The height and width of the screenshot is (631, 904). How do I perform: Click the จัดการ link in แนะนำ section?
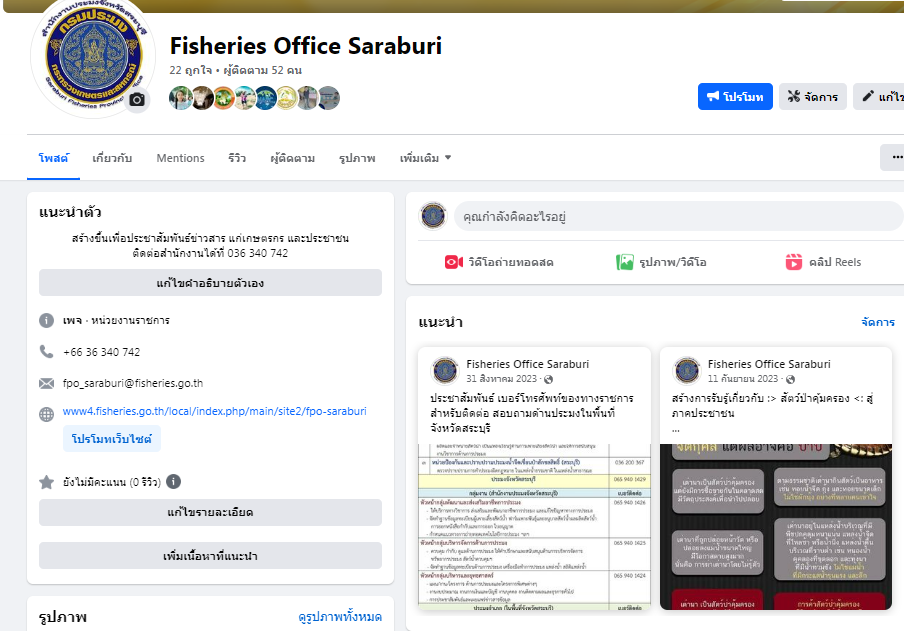pos(878,322)
